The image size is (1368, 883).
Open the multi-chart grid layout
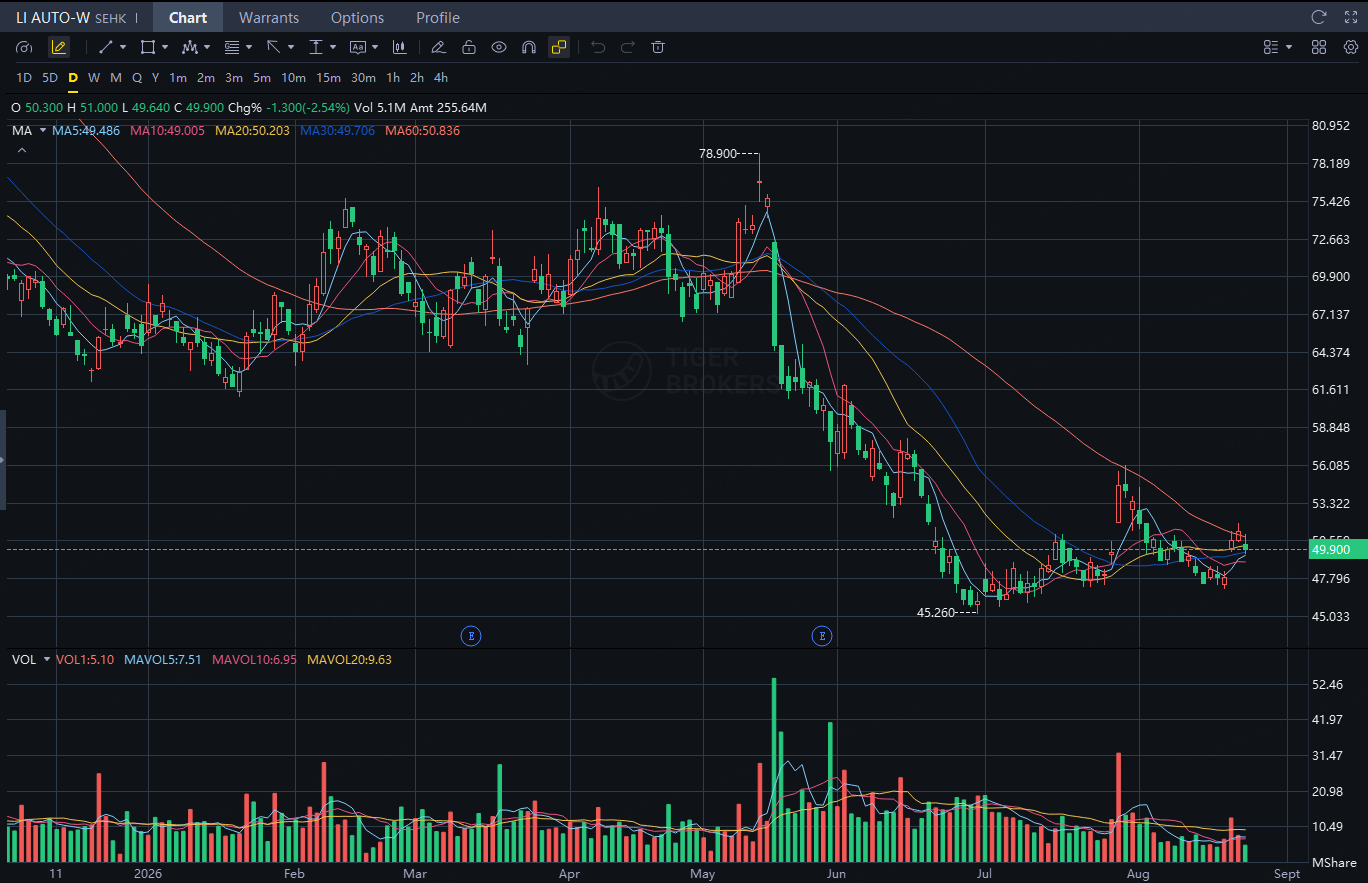click(x=1319, y=47)
